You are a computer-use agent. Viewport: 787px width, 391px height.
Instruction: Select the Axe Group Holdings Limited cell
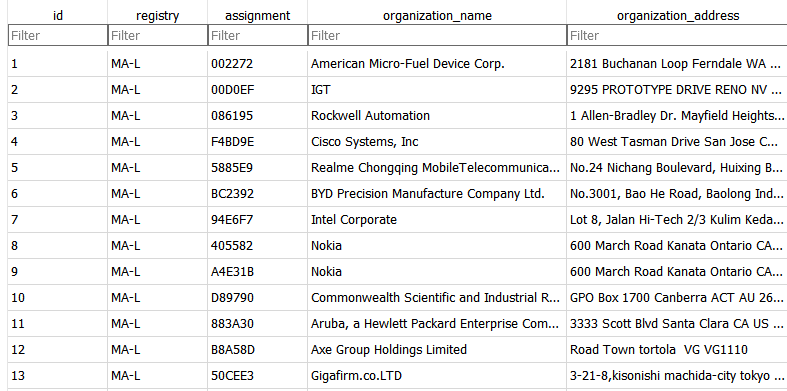point(437,350)
